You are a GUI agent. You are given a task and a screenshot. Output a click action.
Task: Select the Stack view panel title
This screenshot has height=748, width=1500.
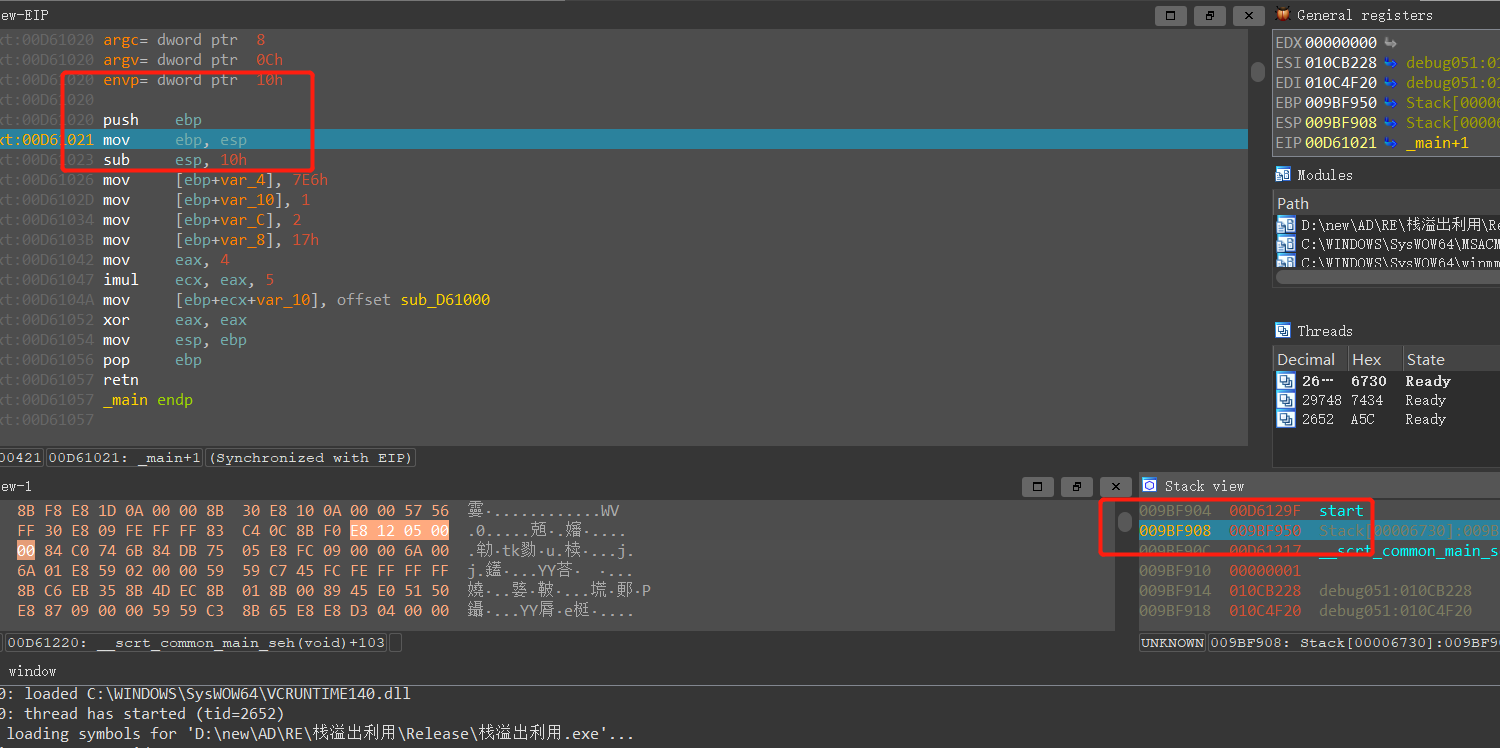click(x=1204, y=486)
